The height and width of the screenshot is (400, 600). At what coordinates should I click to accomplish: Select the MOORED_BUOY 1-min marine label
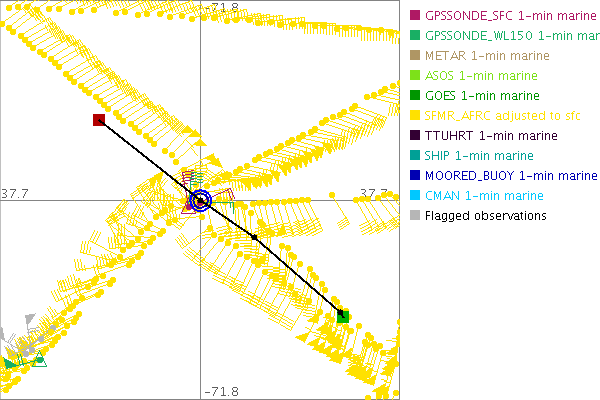coord(511,175)
